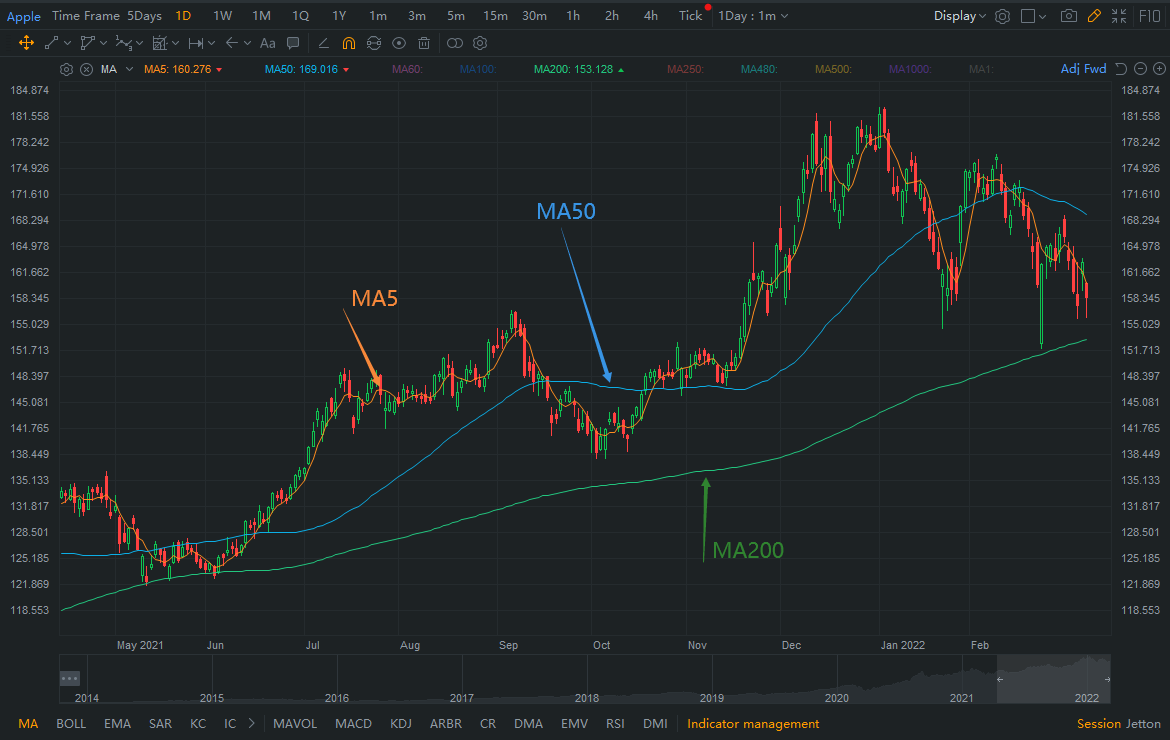Click the Adj Fwd price adjustment link

click(x=1083, y=69)
